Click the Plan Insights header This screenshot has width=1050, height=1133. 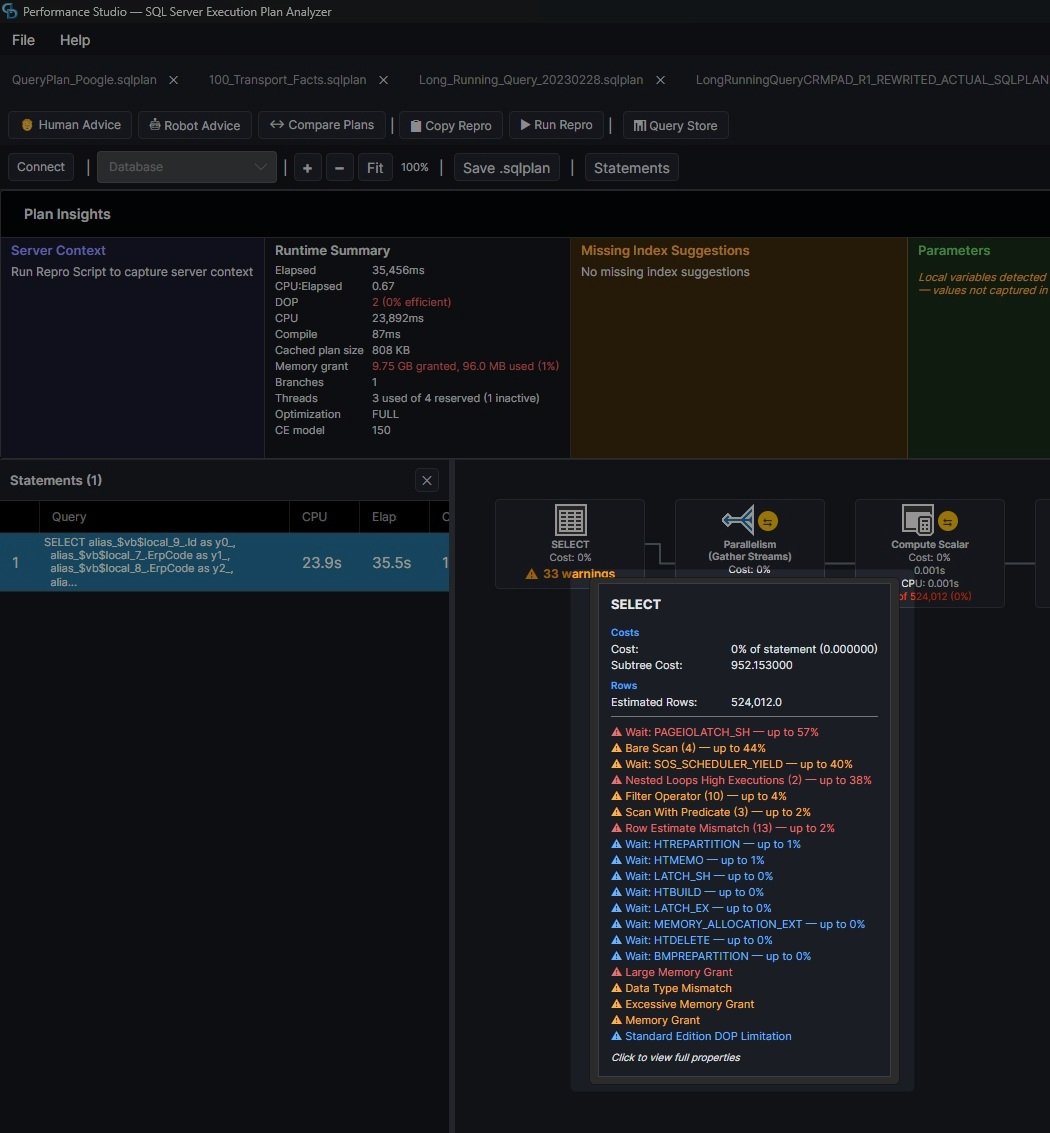pos(67,214)
